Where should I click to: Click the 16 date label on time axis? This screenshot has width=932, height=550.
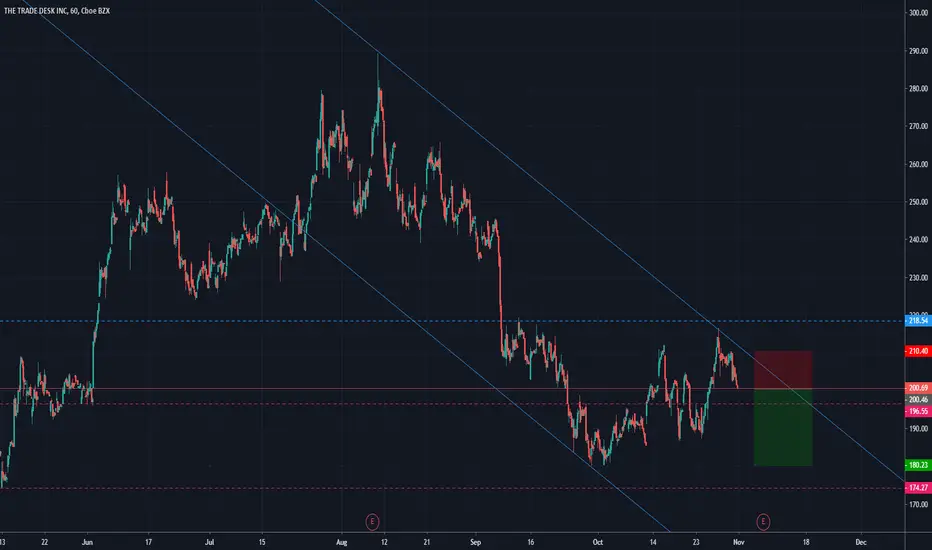tap(531, 542)
